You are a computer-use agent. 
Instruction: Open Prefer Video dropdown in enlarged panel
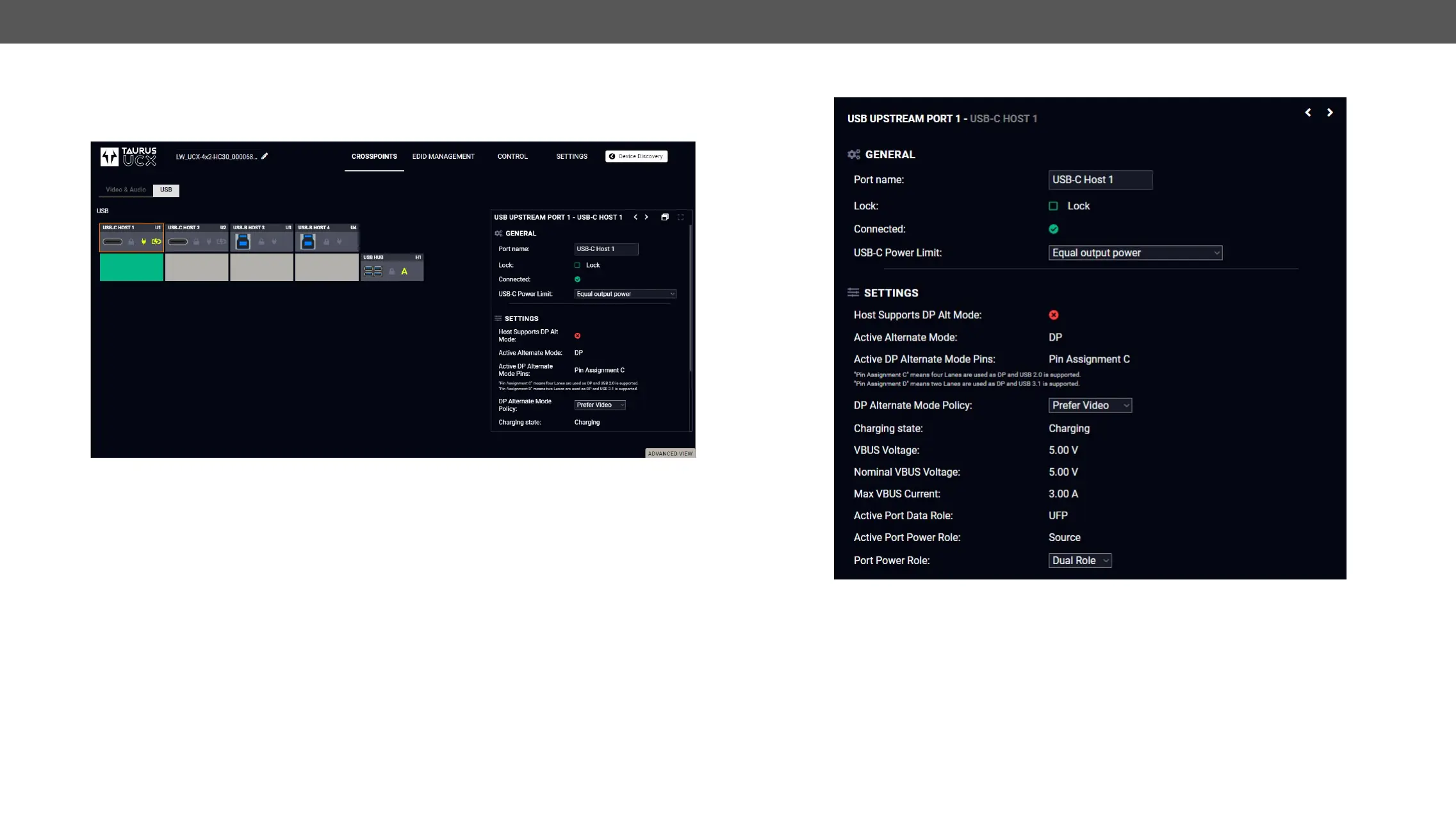click(x=1090, y=405)
